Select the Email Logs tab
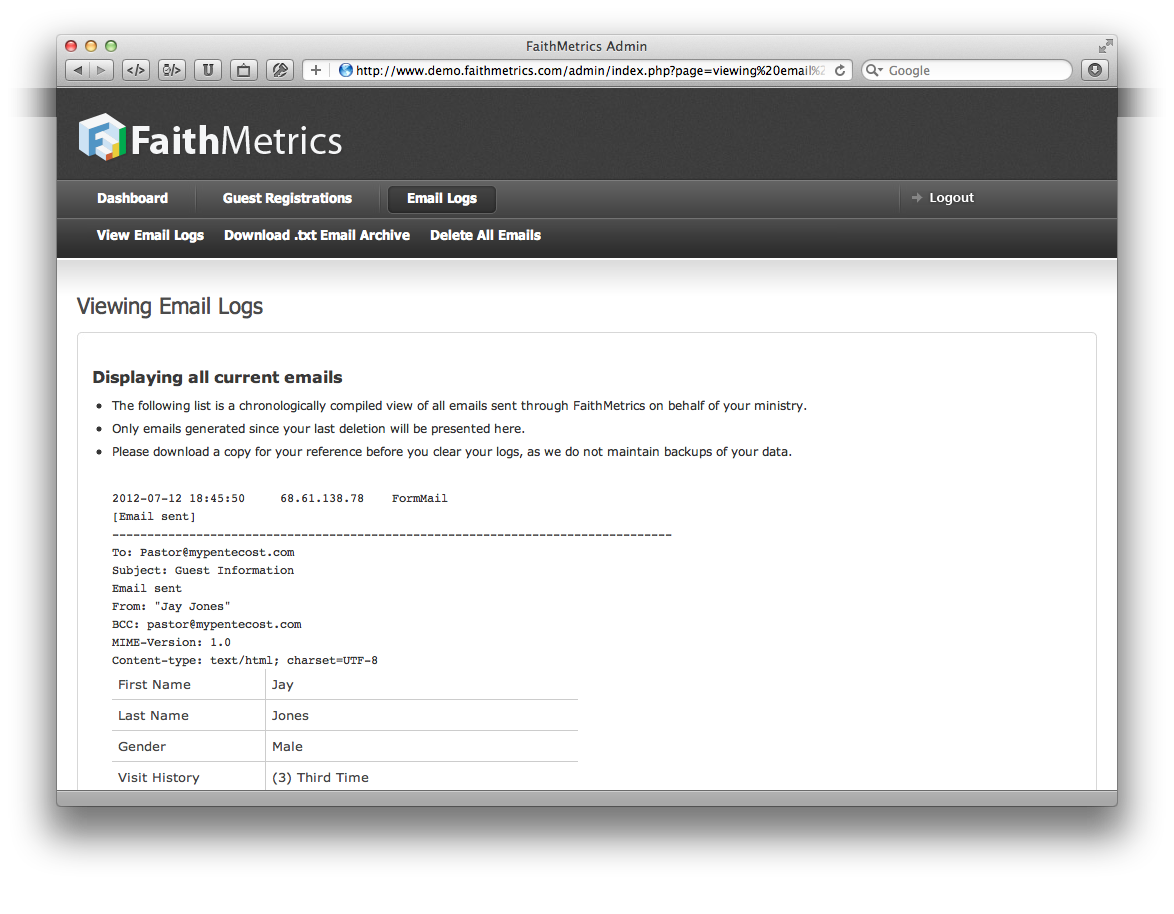1174x914 pixels. point(442,198)
